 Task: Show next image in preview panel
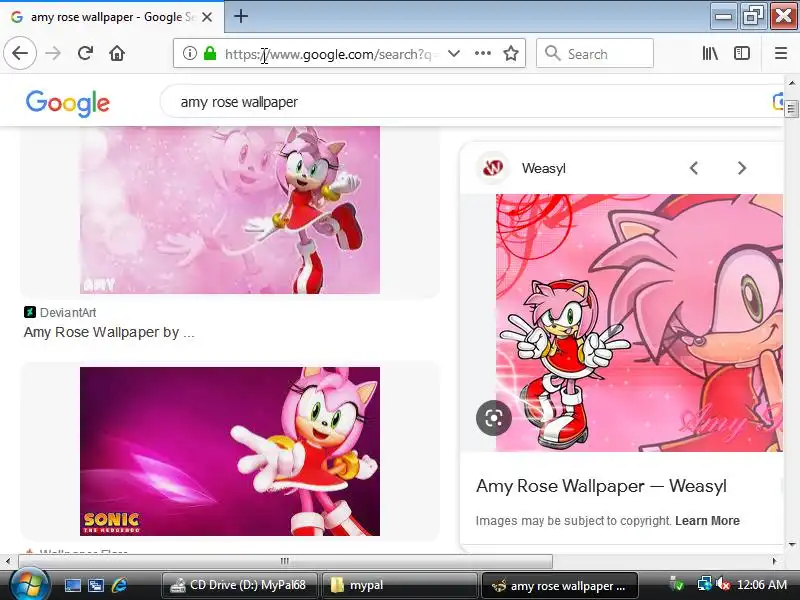tap(741, 168)
